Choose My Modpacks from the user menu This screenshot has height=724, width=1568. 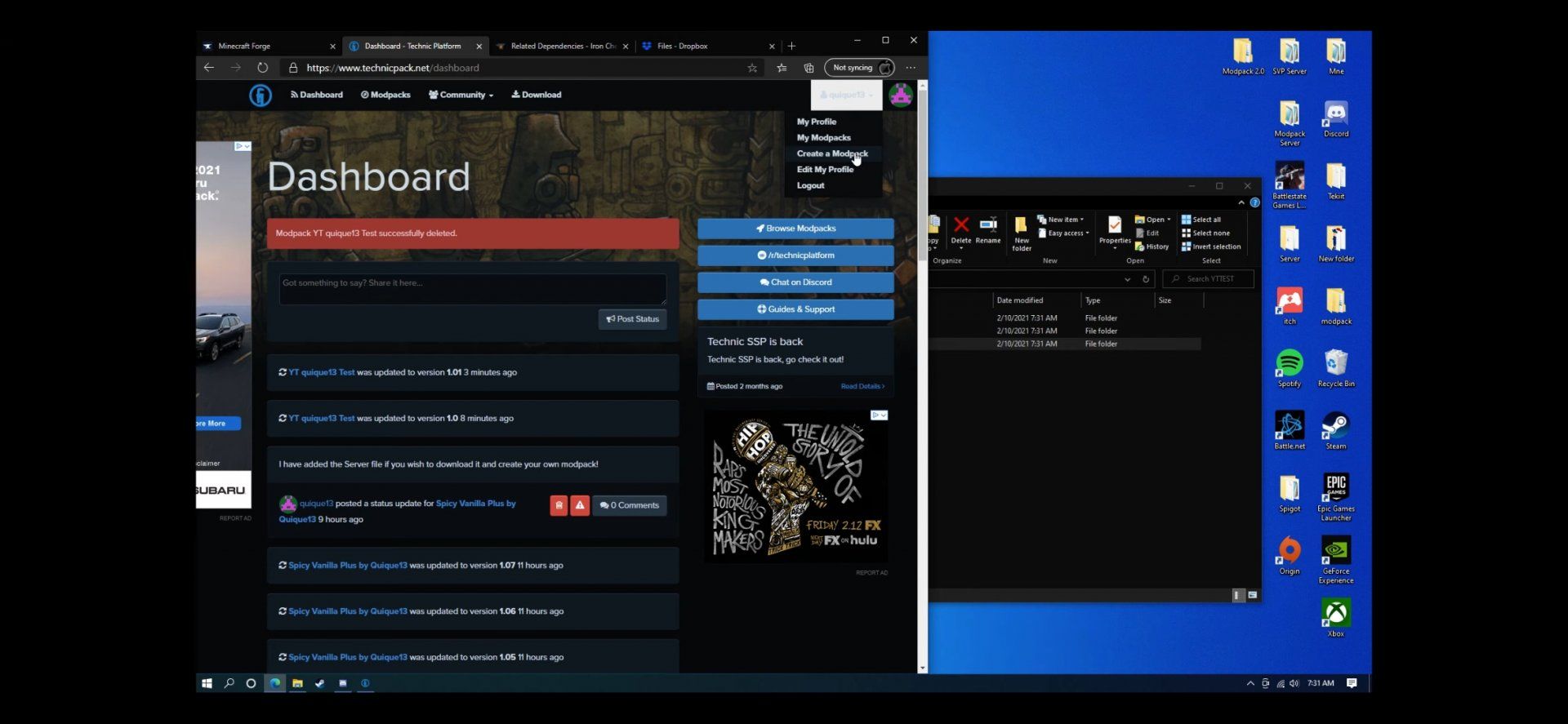pos(824,138)
